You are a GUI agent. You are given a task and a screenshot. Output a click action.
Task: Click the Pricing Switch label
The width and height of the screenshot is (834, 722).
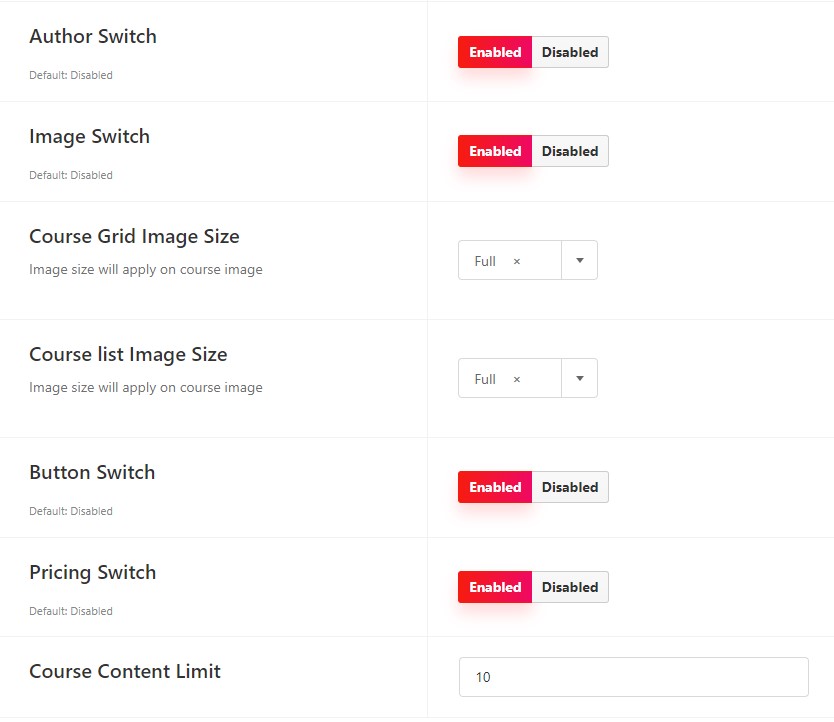pyautogui.click(x=93, y=572)
